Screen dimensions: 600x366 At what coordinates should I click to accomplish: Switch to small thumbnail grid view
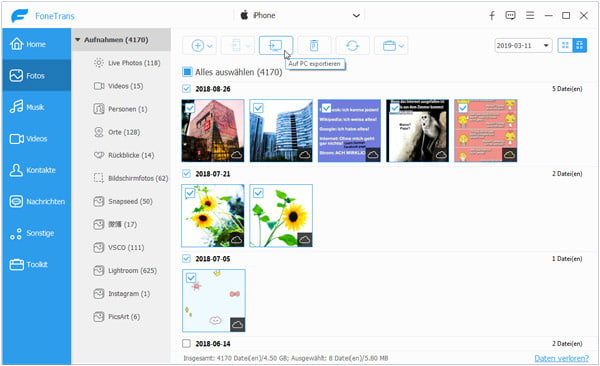579,46
